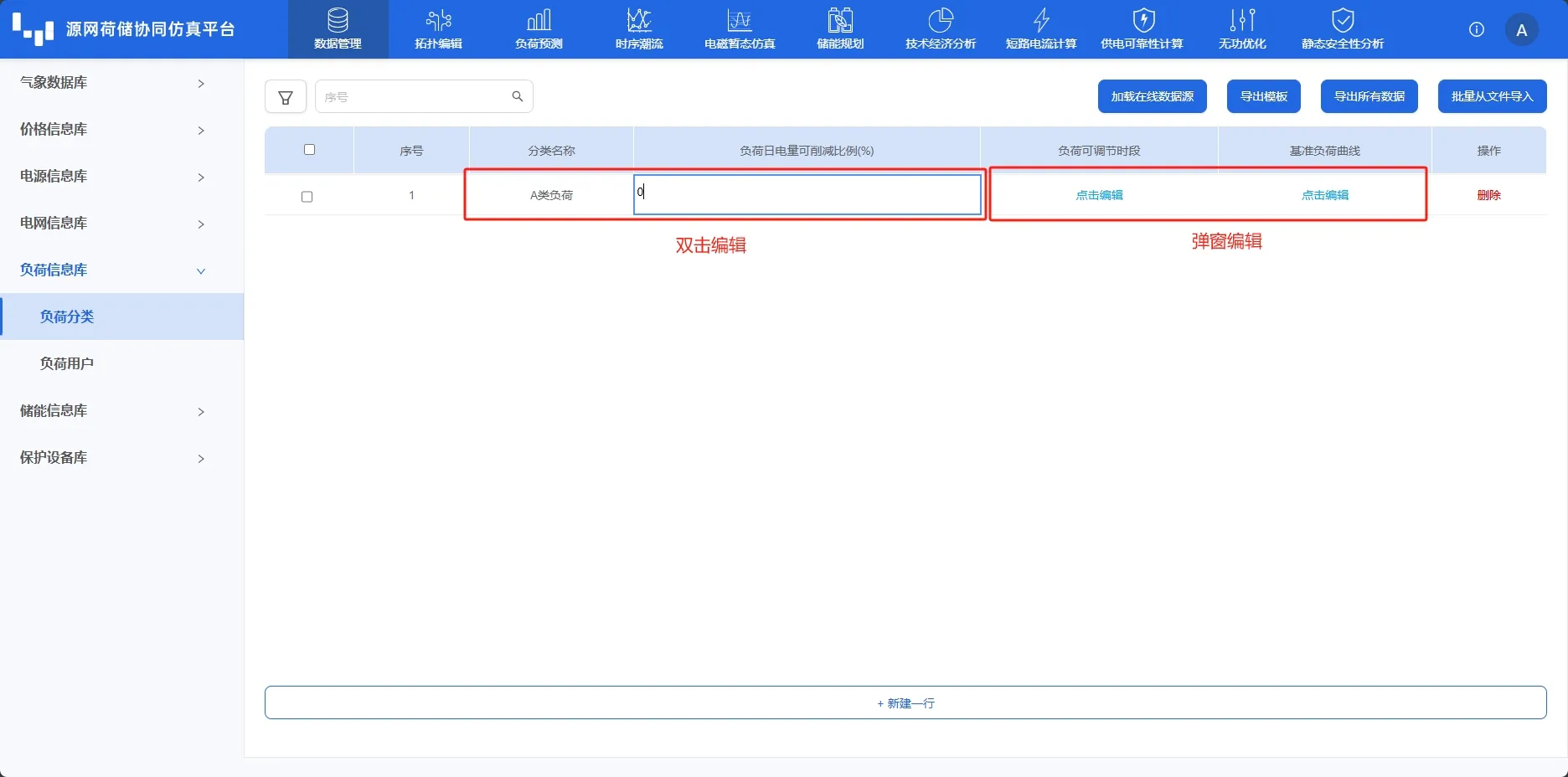Viewport: 1568px width, 777px height.
Task: Select the 负荷分类 submenu item
Action: click(x=121, y=316)
